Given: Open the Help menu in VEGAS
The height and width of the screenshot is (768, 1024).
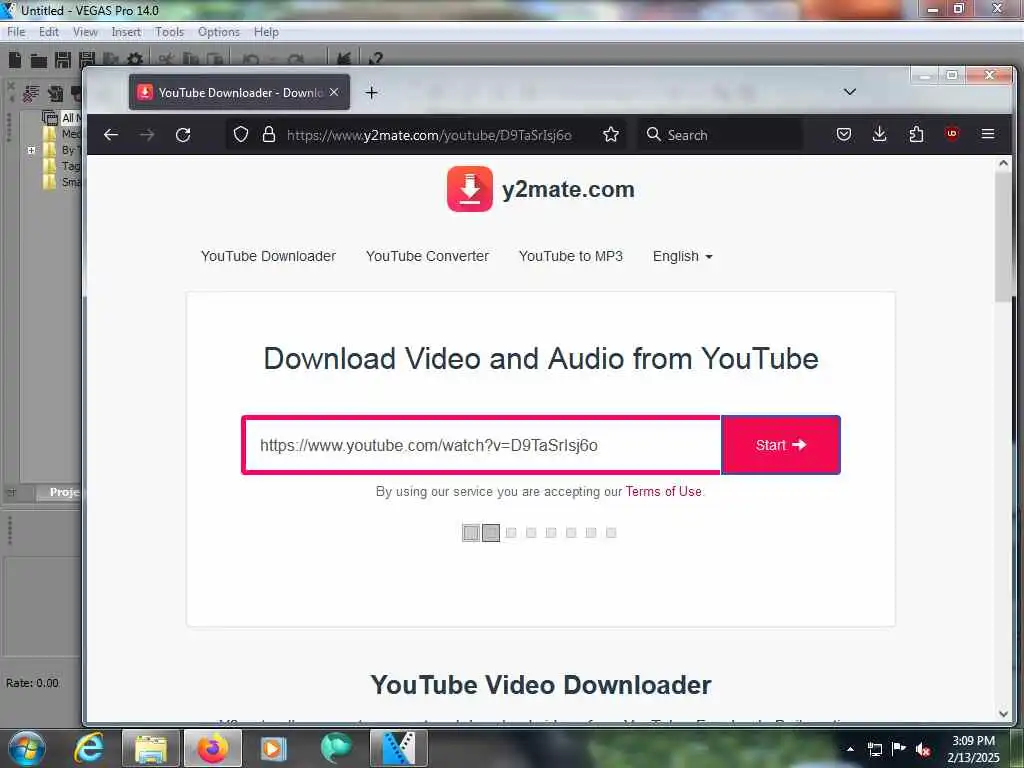Looking at the screenshot, I should [x=266, y=32].
